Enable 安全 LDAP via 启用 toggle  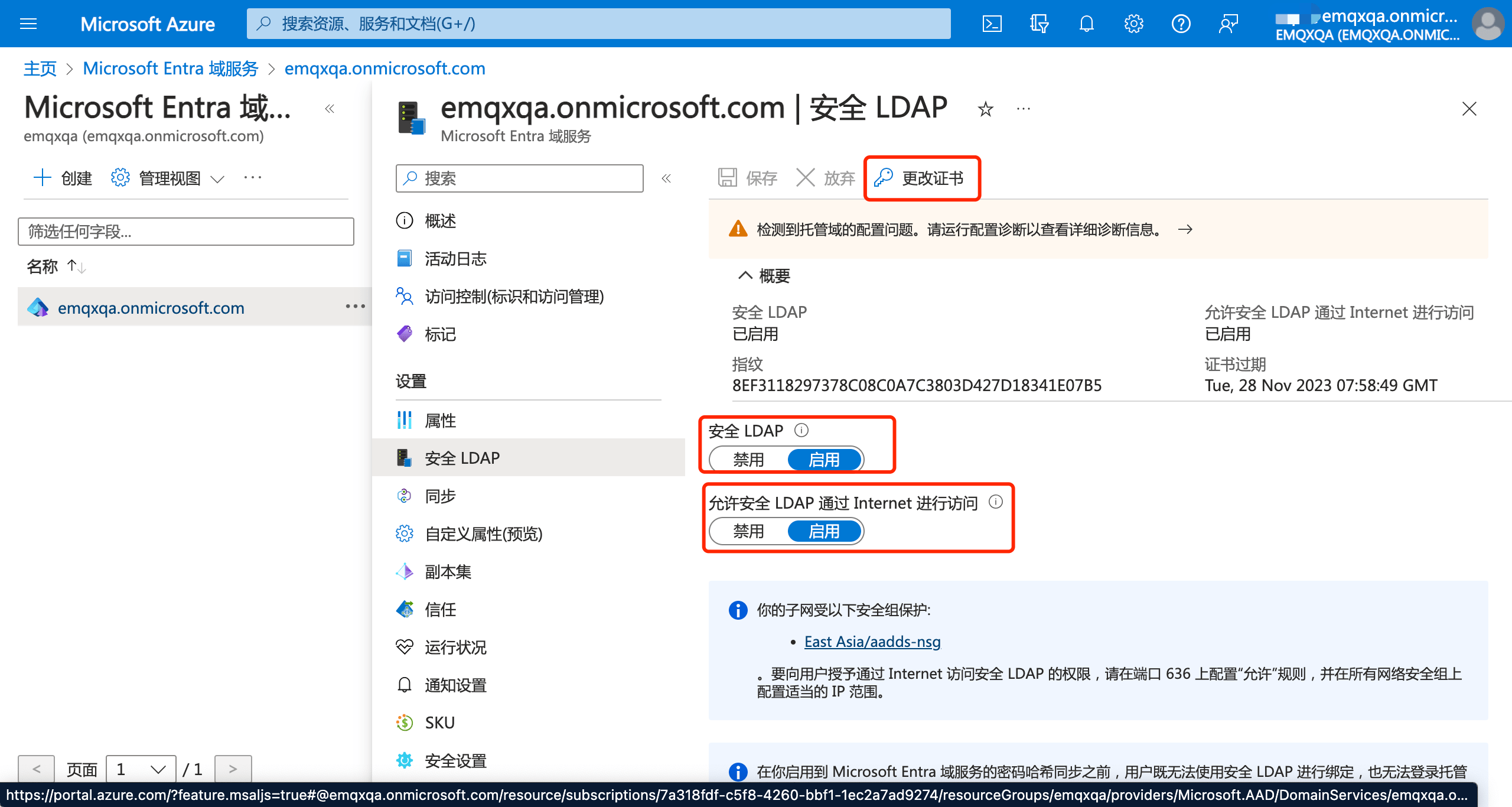tap(825, 459)
